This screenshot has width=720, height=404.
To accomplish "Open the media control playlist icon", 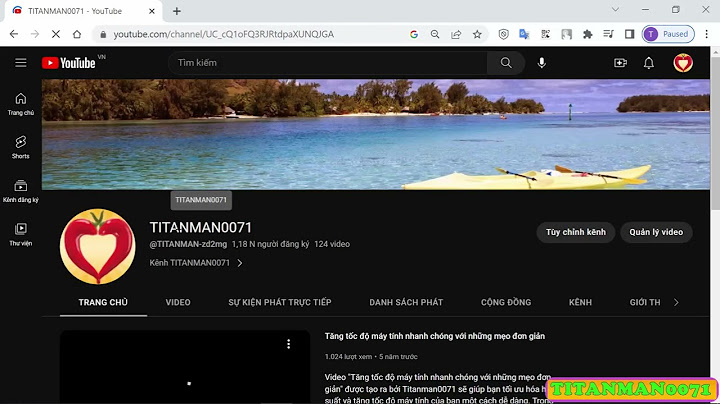I will tap(608, 34).
